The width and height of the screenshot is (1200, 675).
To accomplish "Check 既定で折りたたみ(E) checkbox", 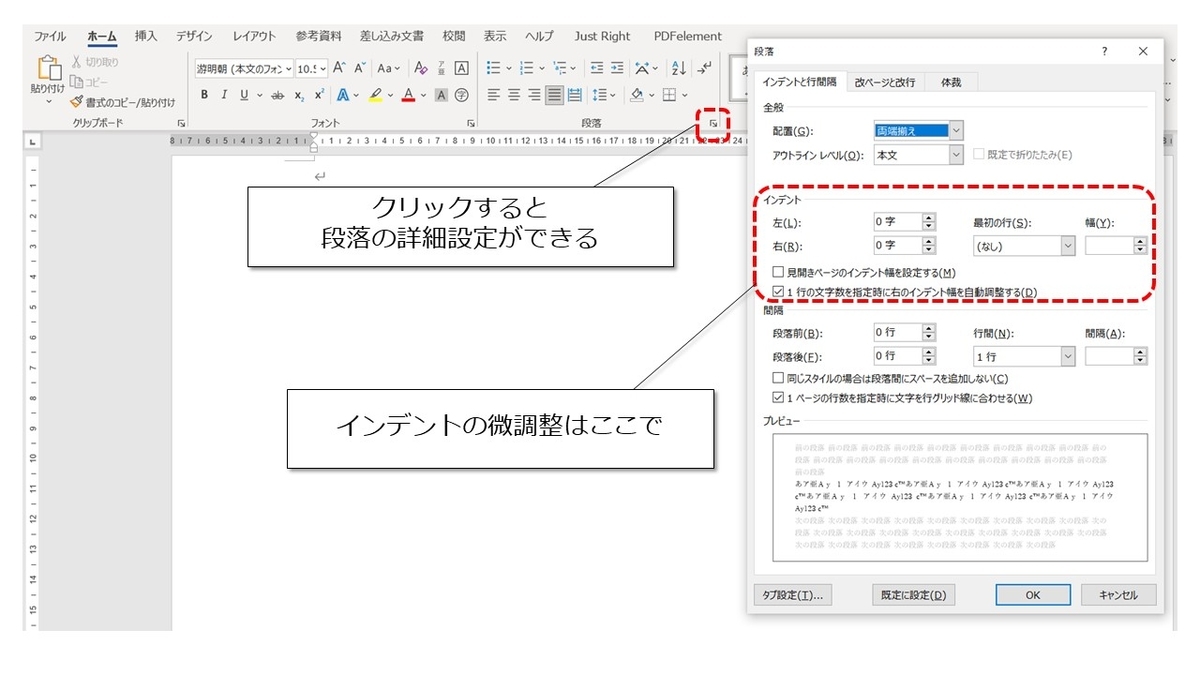I will click(978, 155).
